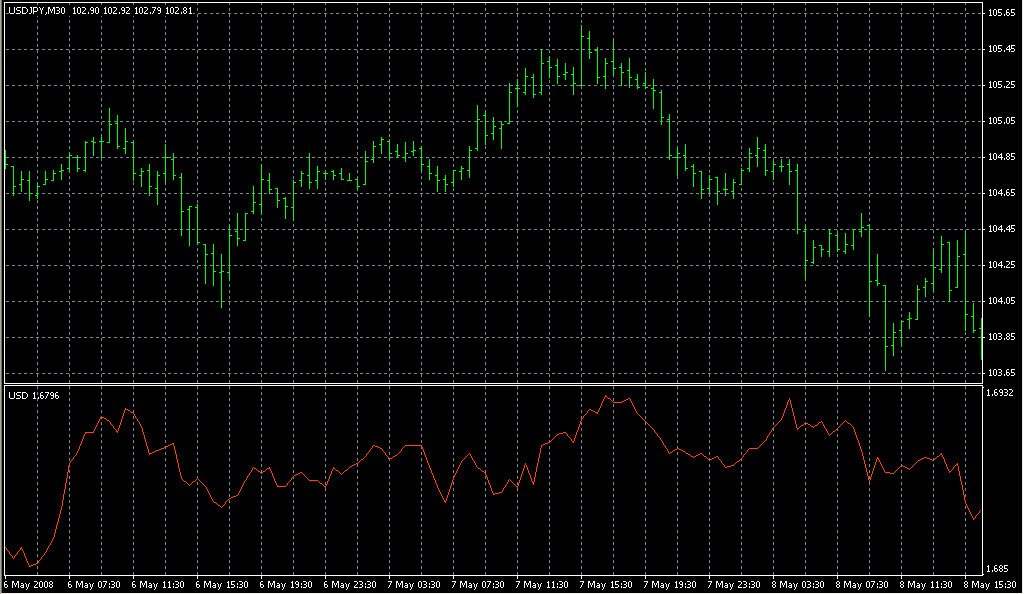Image resolution: width=1024 pixels, height=594 pixels.
Task: Click the 6 May 2008 date label
Action: [x=28, y=584]
